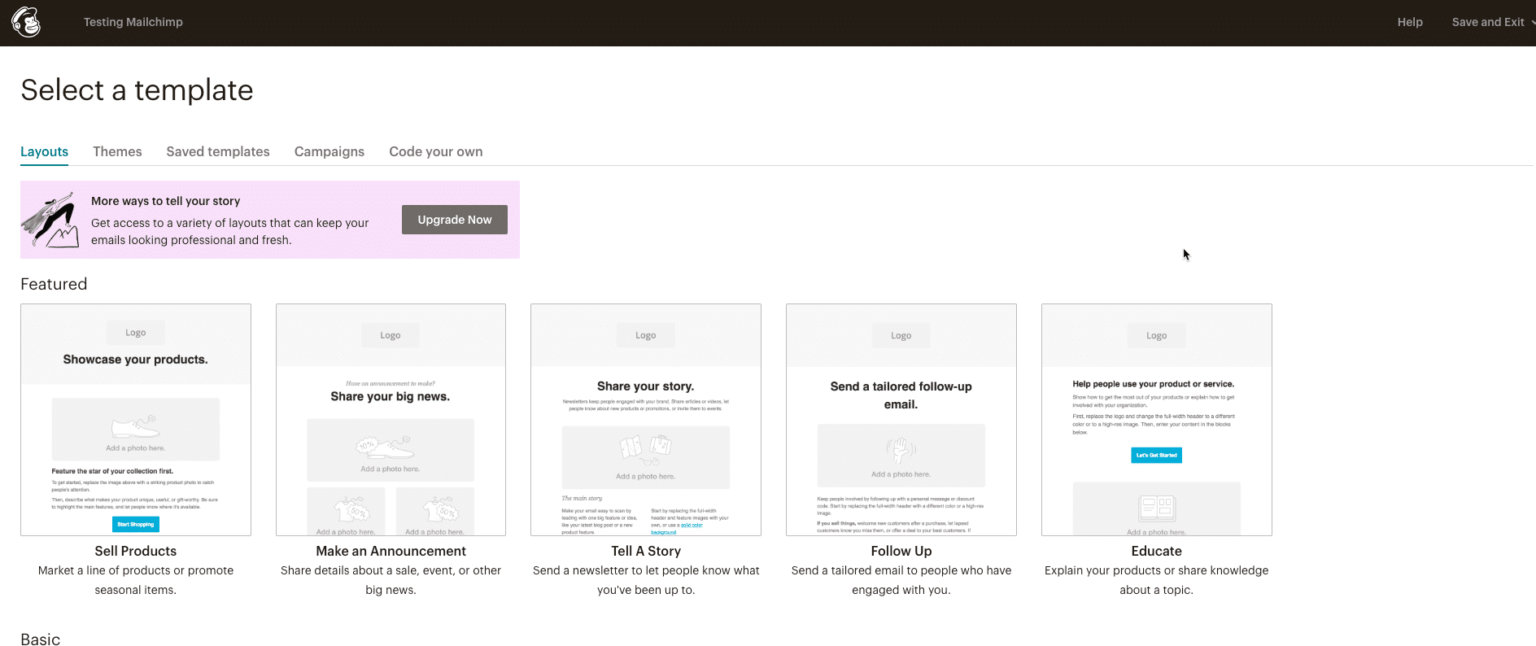This screenshot has width=1536, height=646.
Task: Choose the Make an Announcement template
Action: click(390, 419)
